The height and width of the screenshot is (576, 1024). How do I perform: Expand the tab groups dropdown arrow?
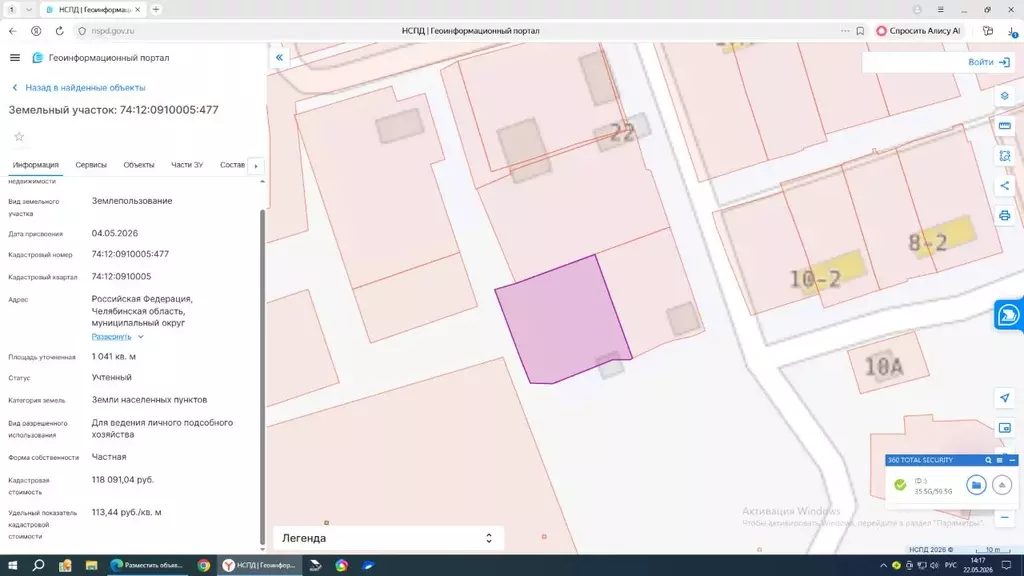(x=29, y=10)
